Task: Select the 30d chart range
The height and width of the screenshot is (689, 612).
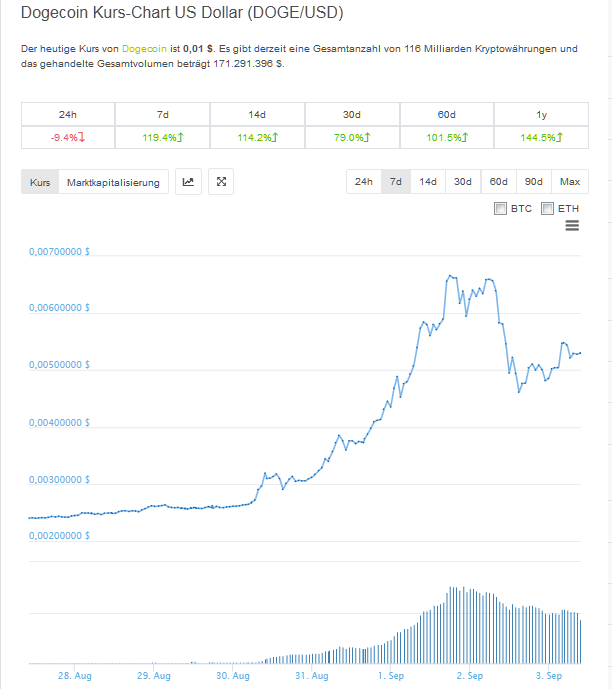Action: click(463, 181)
